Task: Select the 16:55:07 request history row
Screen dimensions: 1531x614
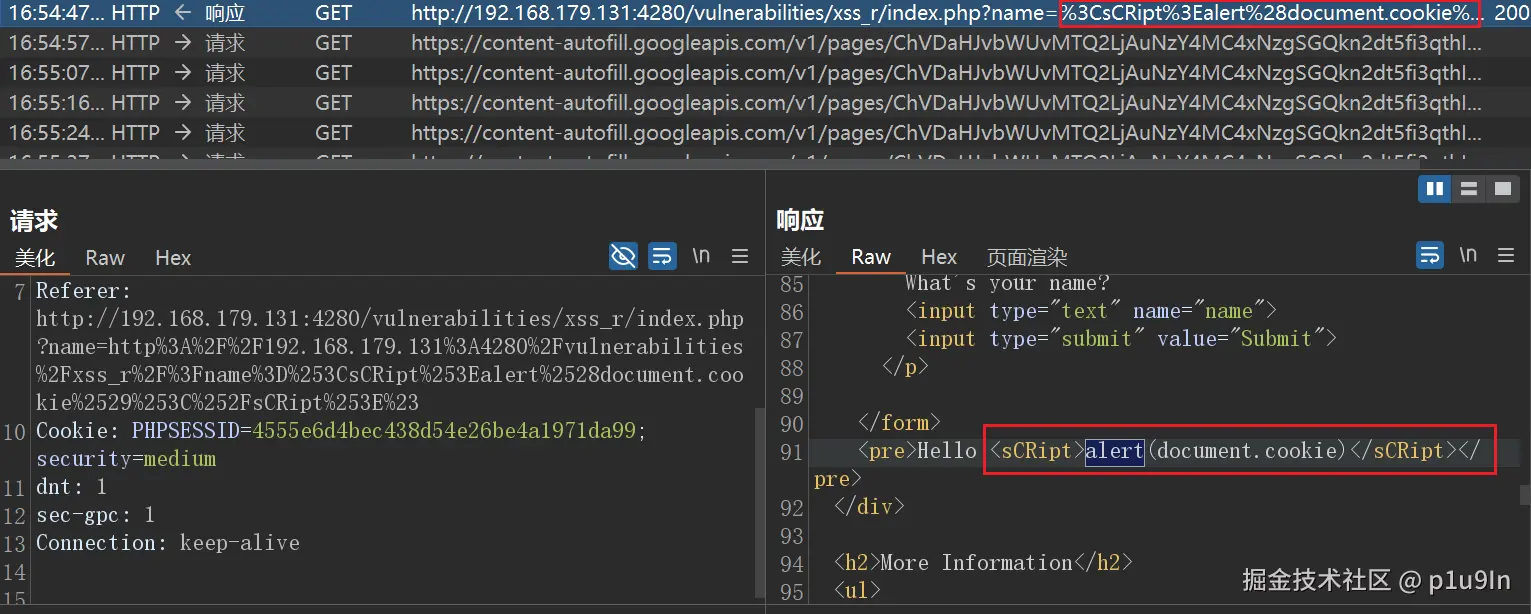Action: [x=765, y=73]
